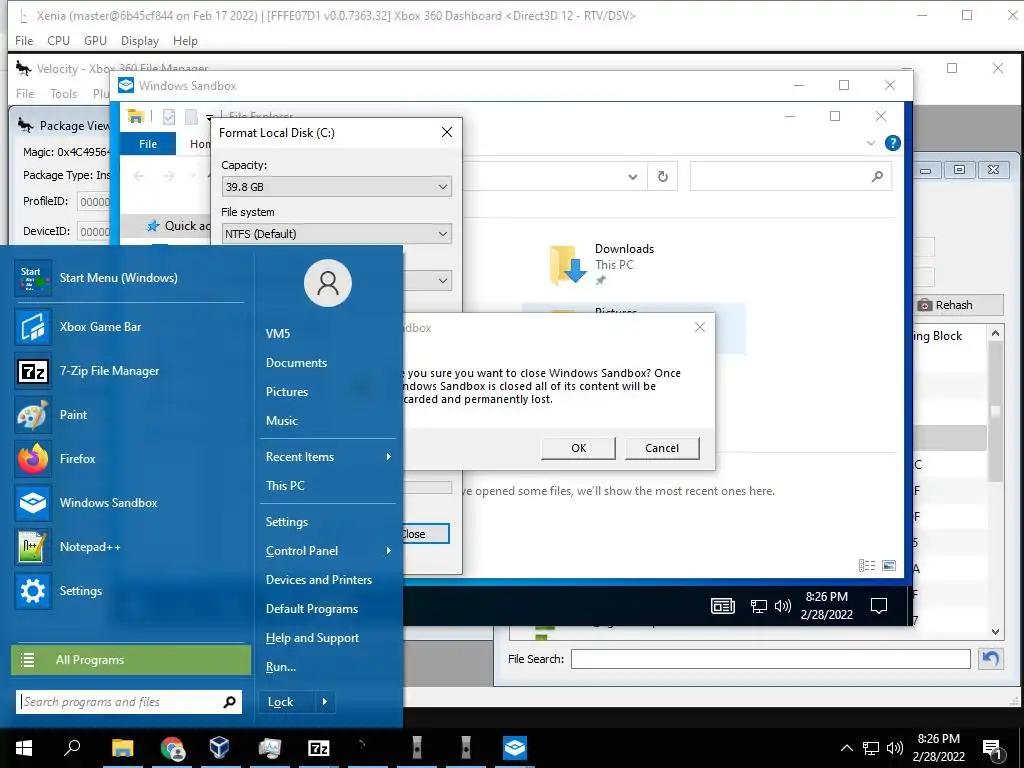Expand the Lock options arrow

click(x=325, y=702)
